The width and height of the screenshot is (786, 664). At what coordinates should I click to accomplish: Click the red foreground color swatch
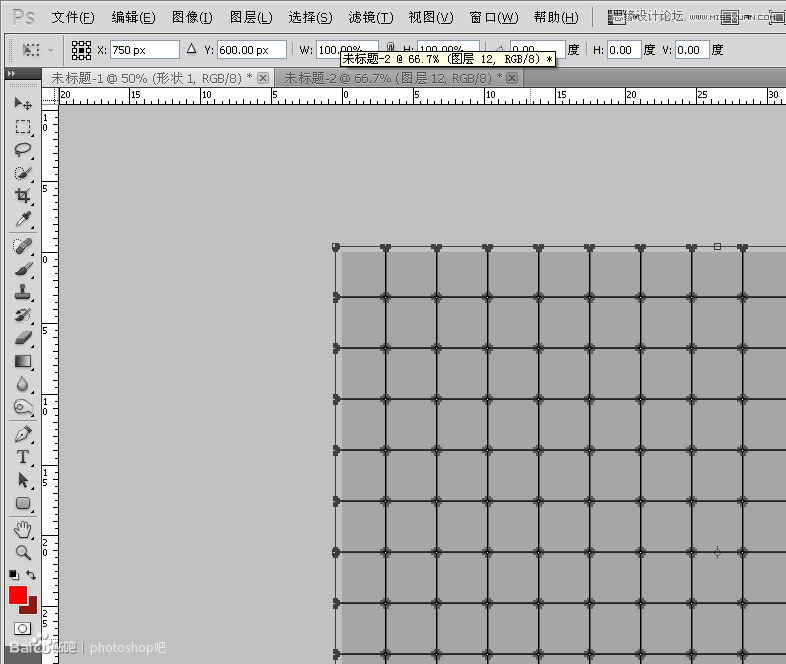click(x=18, y=595)
